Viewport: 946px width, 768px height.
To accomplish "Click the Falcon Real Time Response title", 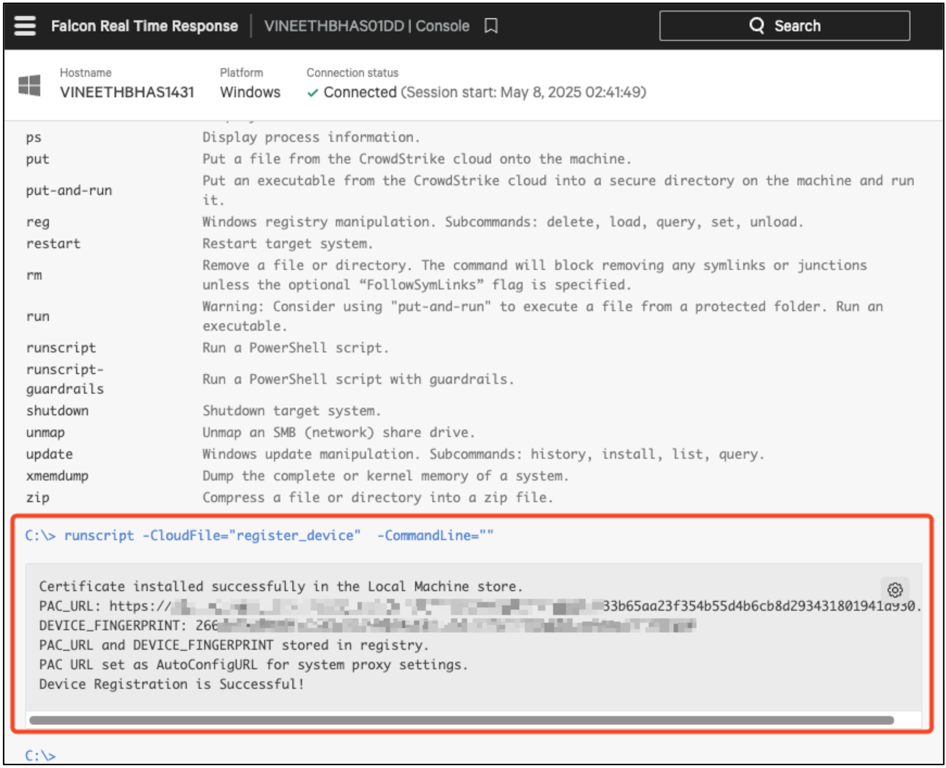I will pos(144,26).
